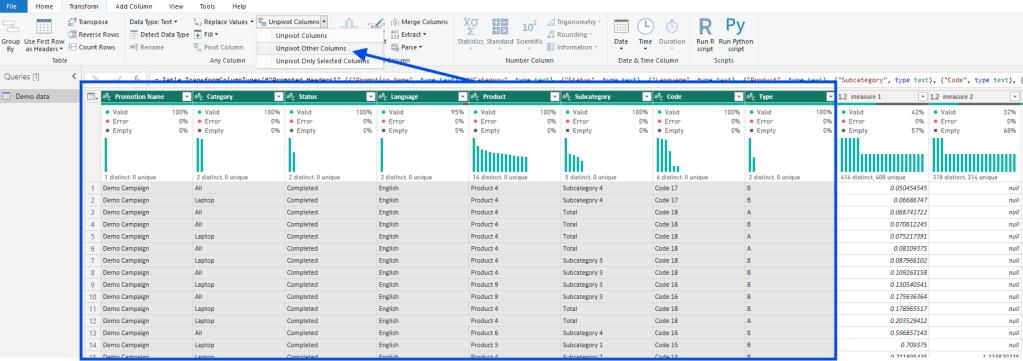The image size is (1023, 361).
Task: Open the Information dropdown
Action: coord(572,47)
